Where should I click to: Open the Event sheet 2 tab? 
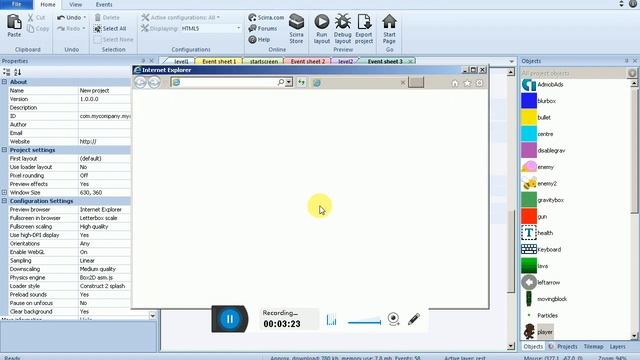[308, 61]
